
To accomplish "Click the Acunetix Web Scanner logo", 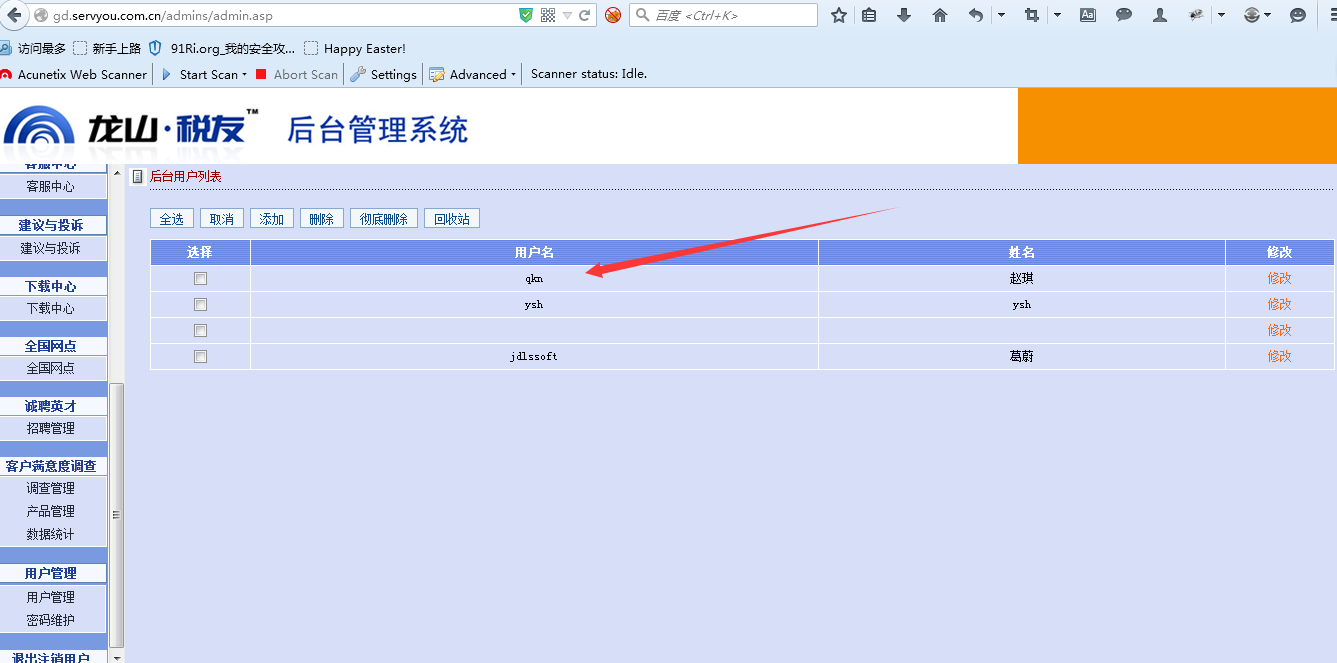I will (x=6, y=75).
